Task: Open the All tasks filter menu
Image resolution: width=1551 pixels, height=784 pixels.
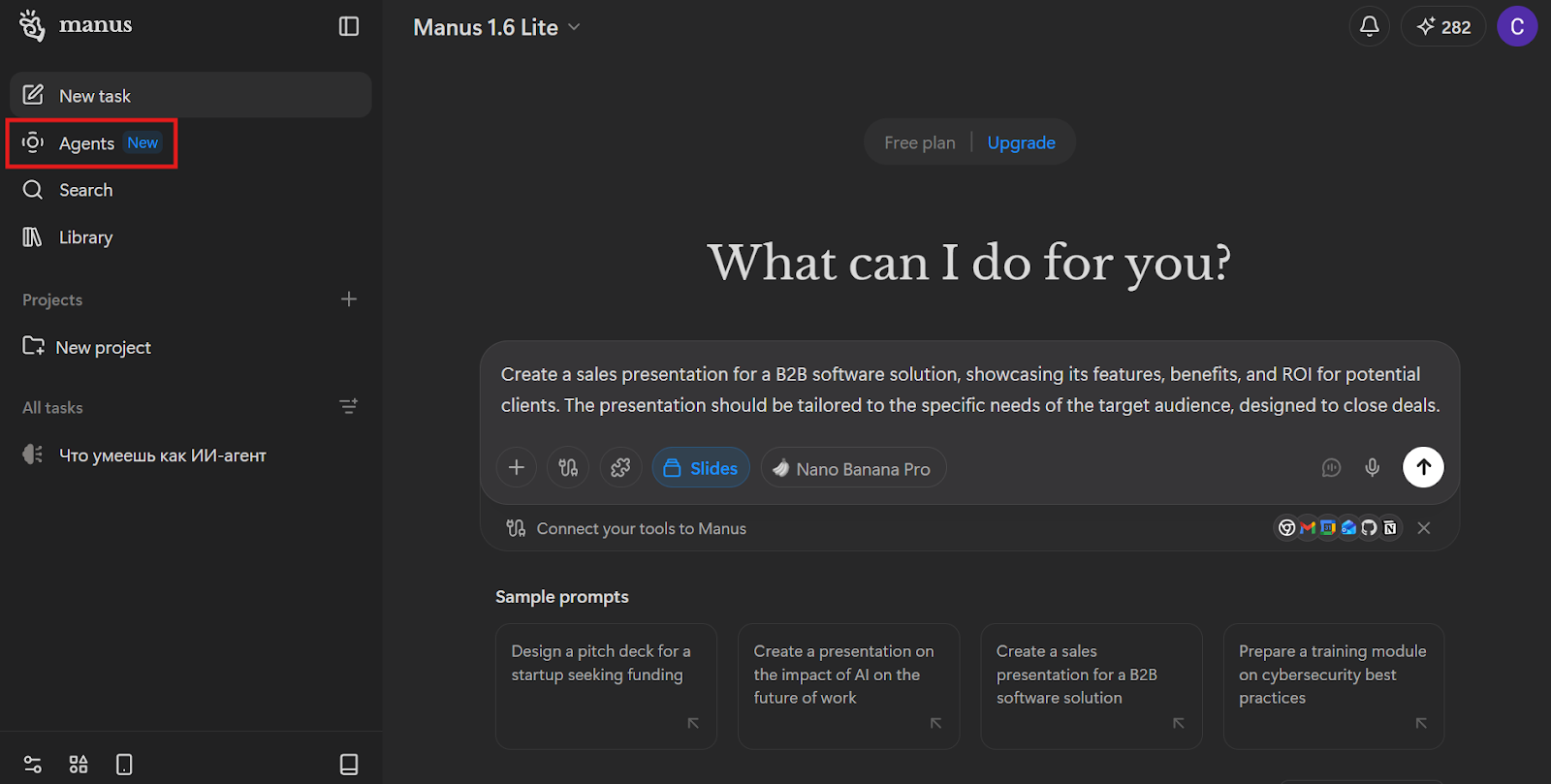Action: tap(349, 407)
